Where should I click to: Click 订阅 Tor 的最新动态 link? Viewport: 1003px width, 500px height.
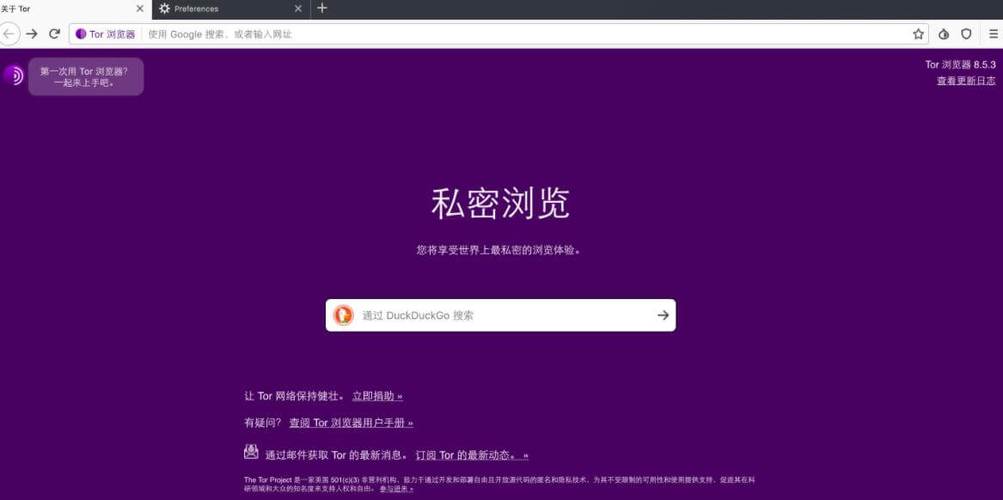point(472,456)
